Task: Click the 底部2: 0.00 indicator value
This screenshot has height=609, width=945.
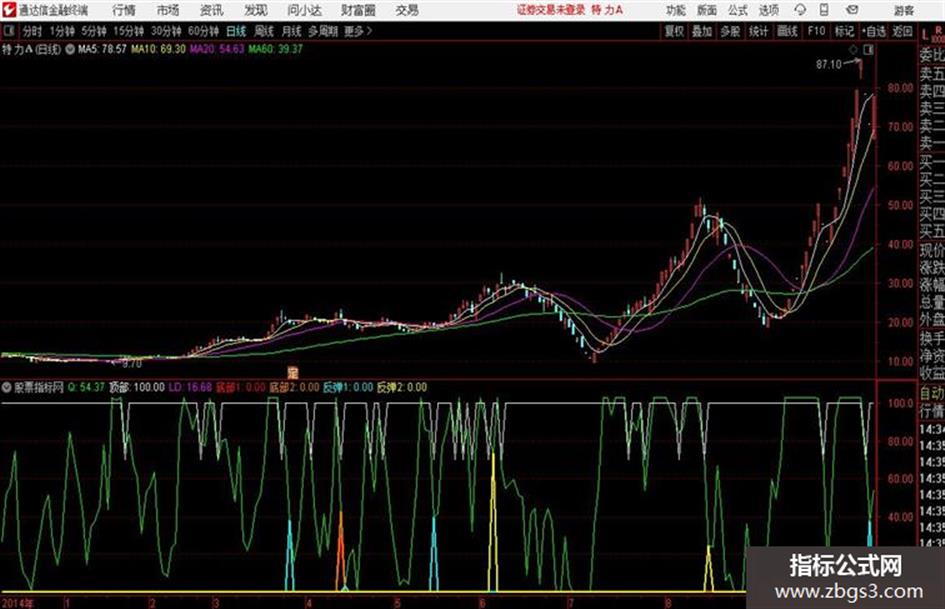Action: click(294, 387)
